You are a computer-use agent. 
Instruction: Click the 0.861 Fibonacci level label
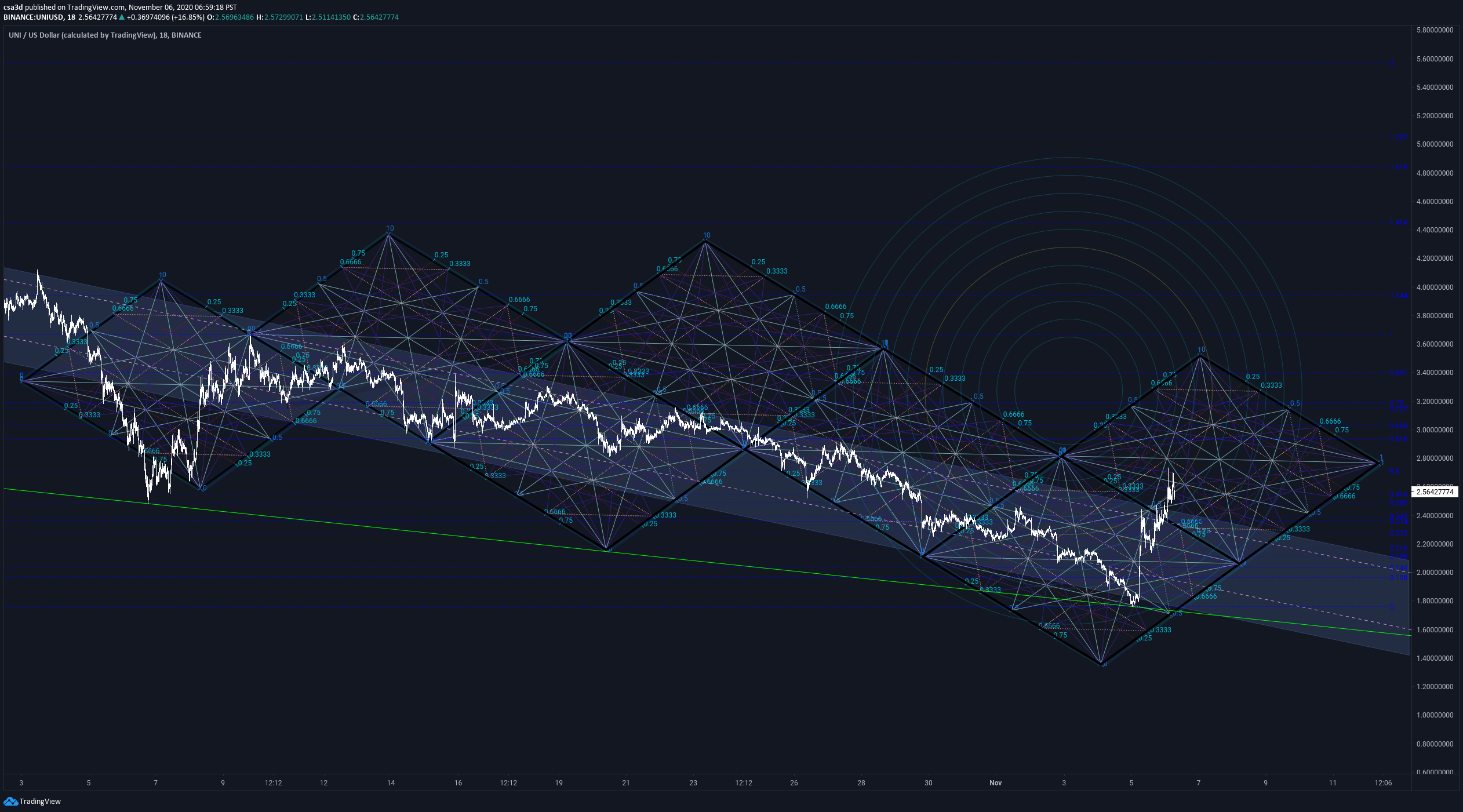tap(1398, 373)
